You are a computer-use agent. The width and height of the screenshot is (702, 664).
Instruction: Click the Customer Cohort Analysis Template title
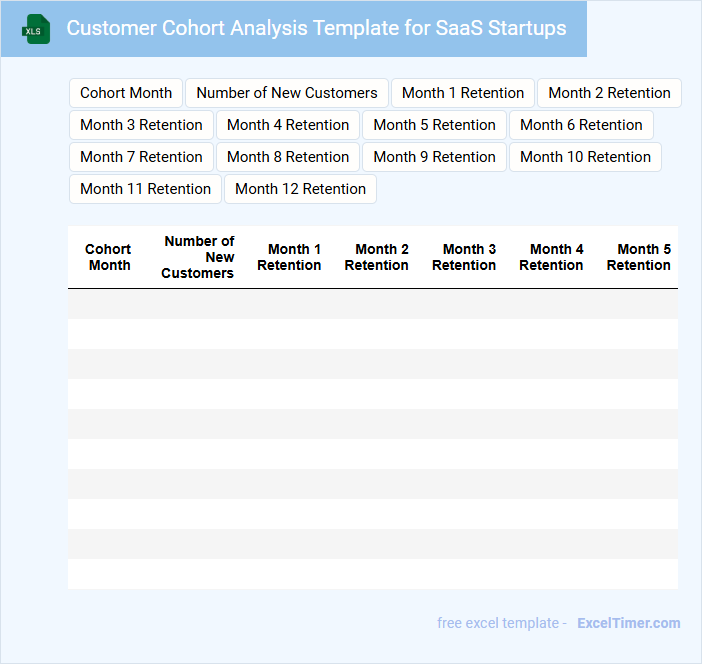pos(316,28)
